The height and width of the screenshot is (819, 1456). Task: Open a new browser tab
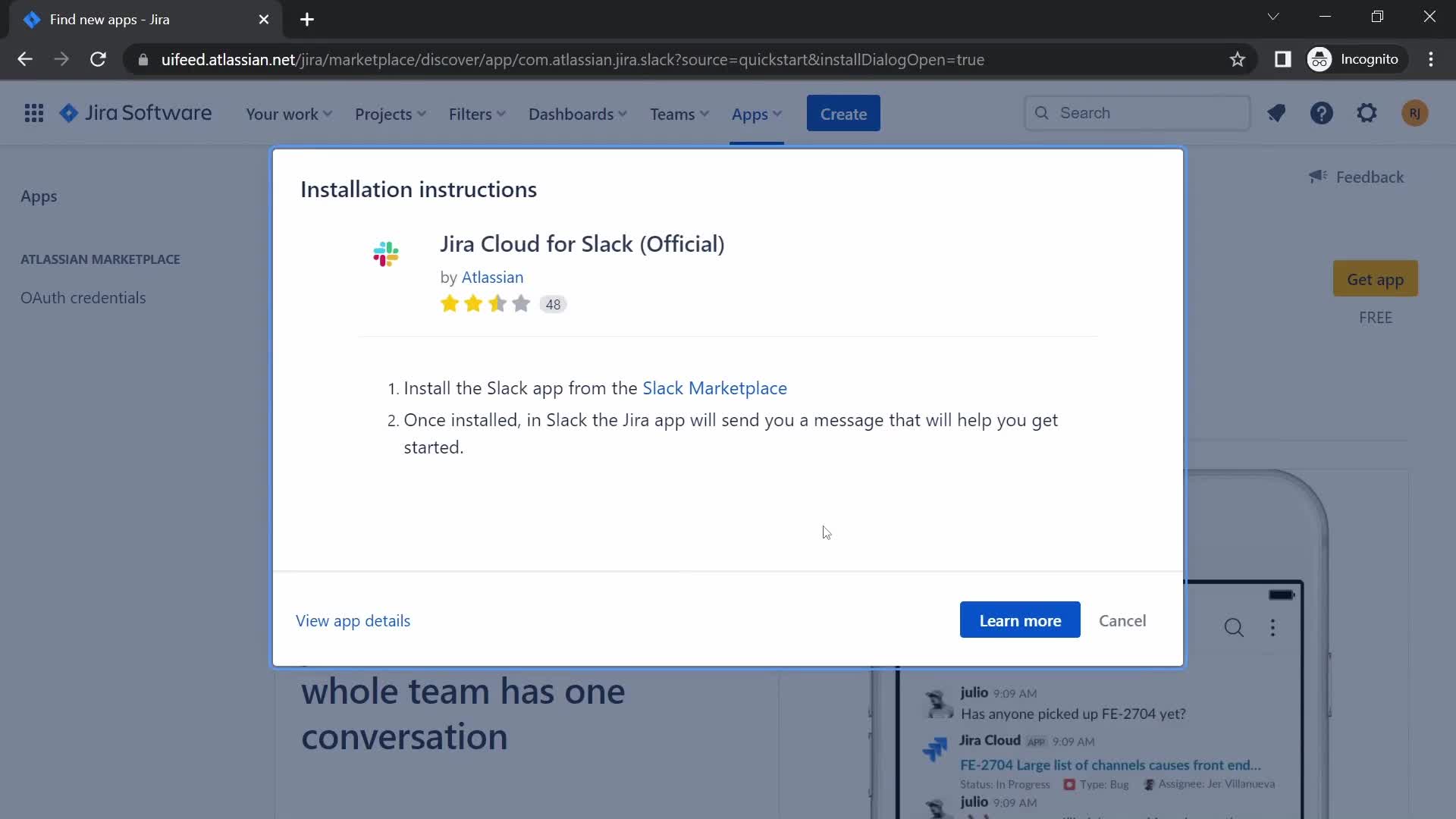point(307,20)
